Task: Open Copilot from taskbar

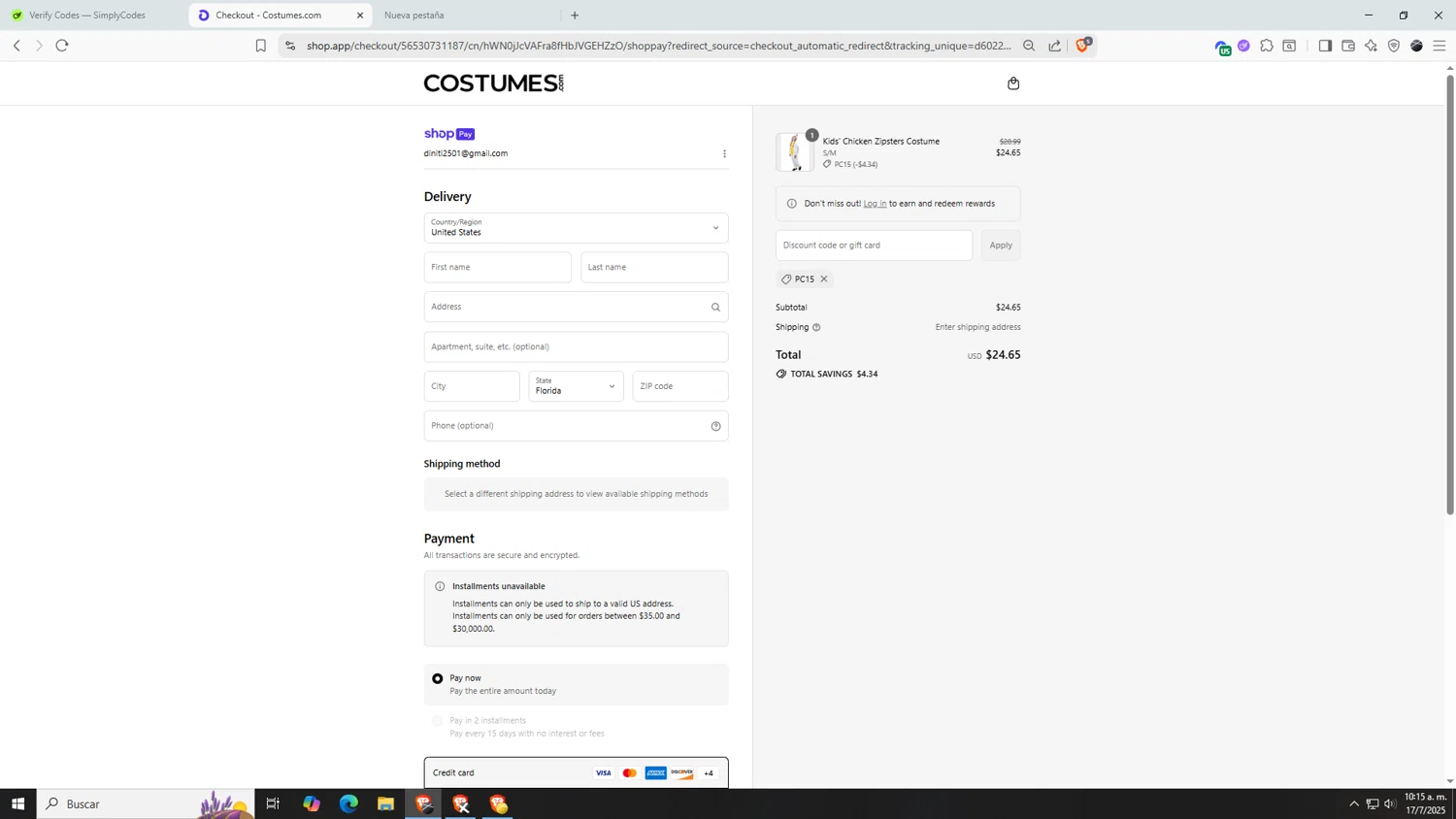Action: point(312,803)
